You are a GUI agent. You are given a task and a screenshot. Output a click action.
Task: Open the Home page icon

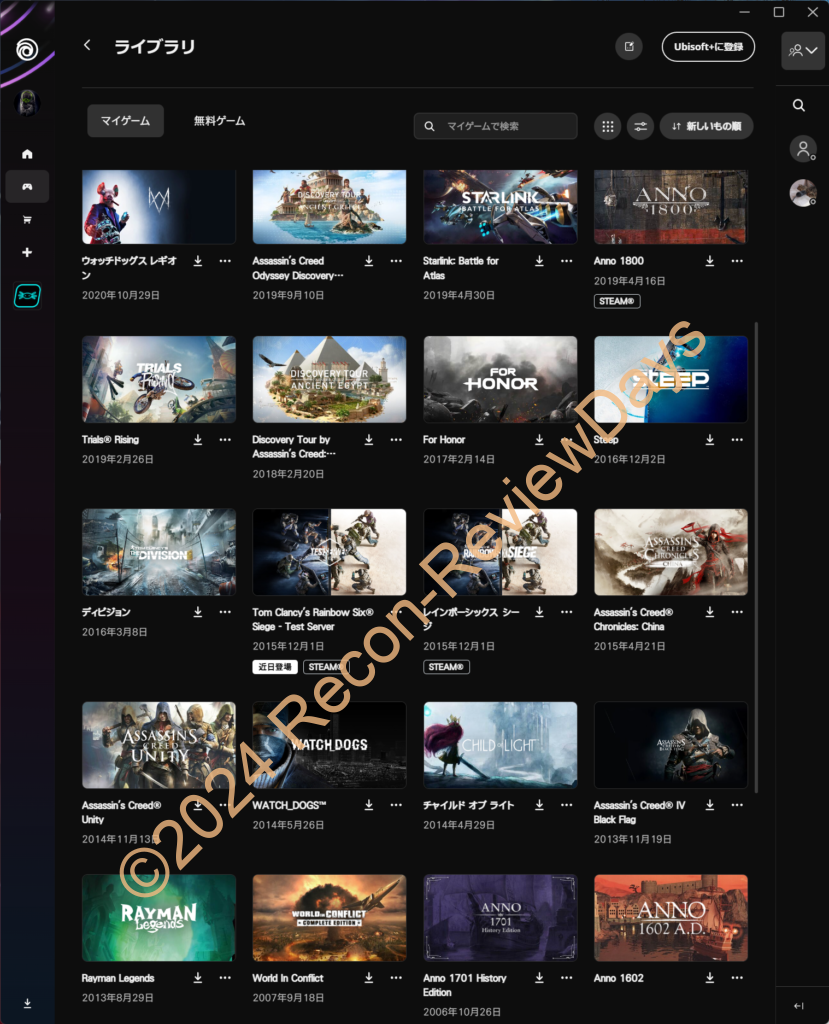pos(27,154)
